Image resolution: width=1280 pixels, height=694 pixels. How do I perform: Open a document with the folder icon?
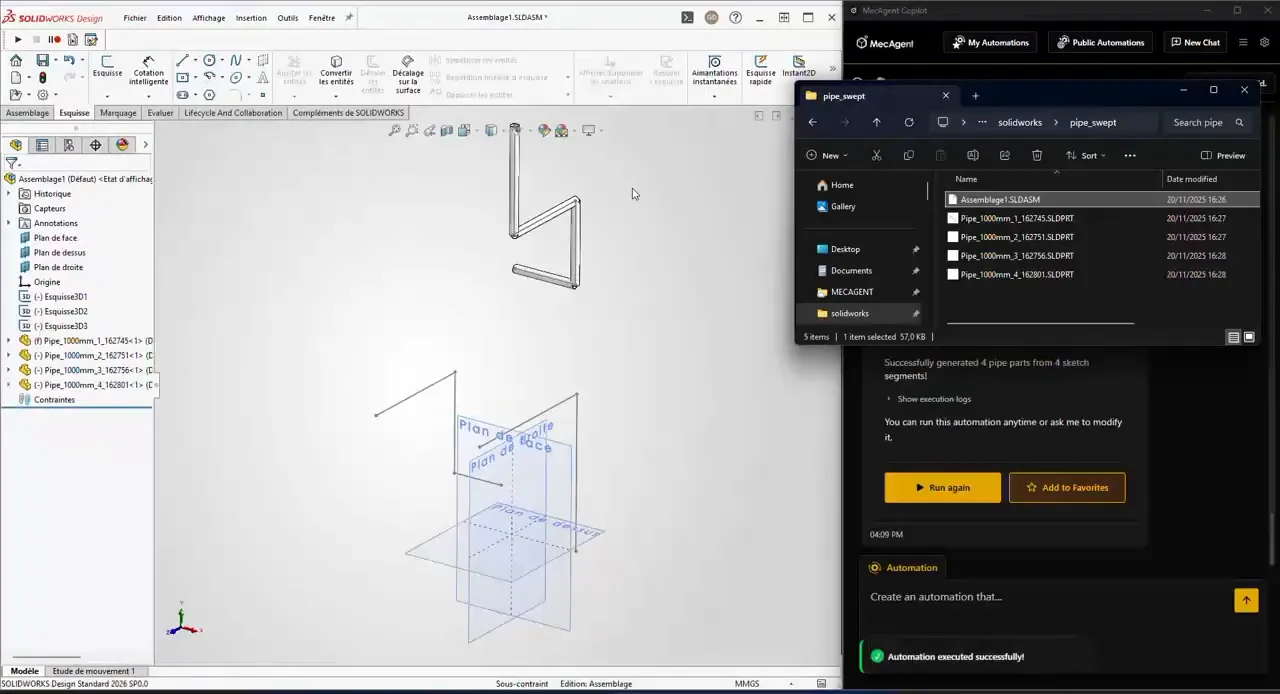click(x=16, y=95)
